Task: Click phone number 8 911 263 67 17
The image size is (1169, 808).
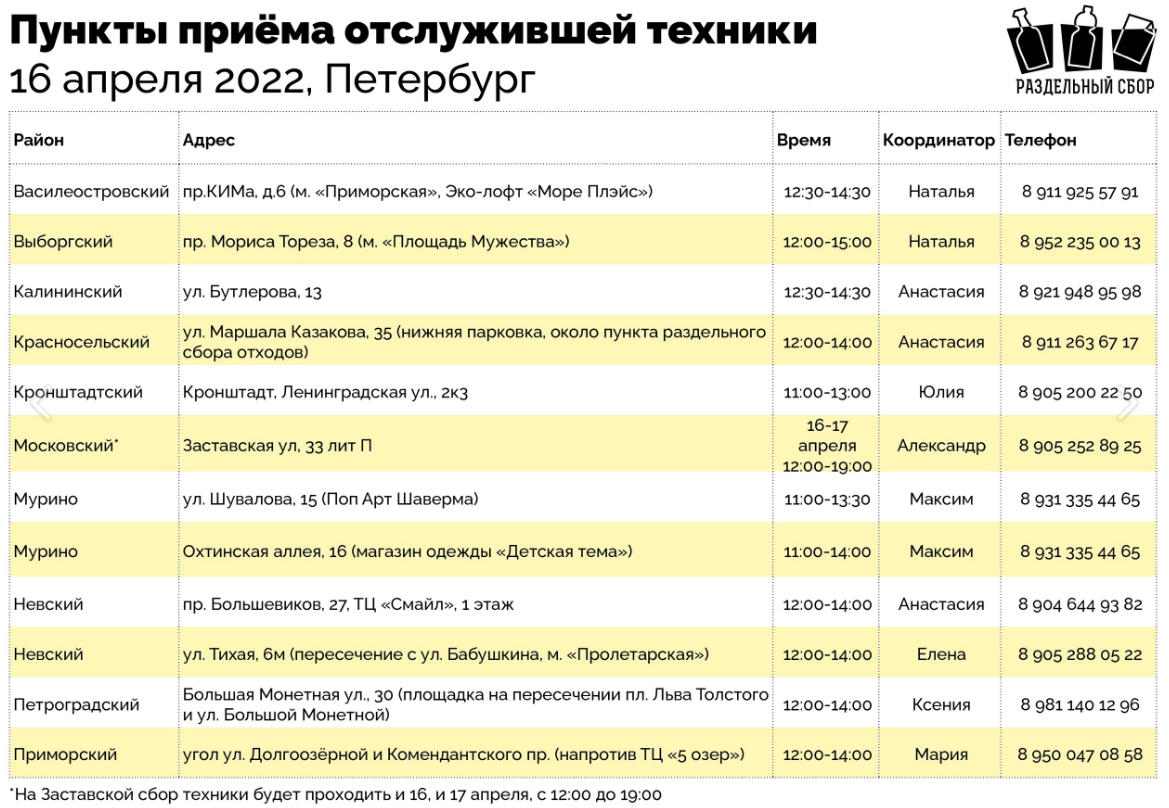Action: point(1080,342)
